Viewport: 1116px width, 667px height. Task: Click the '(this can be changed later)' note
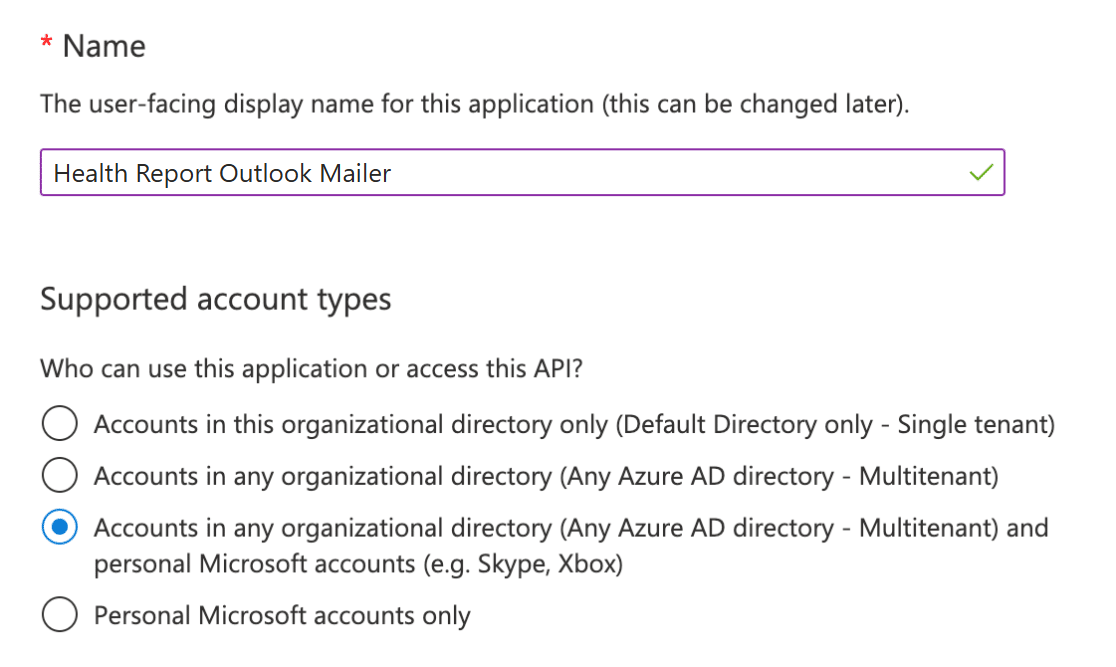tap(755, 104)
